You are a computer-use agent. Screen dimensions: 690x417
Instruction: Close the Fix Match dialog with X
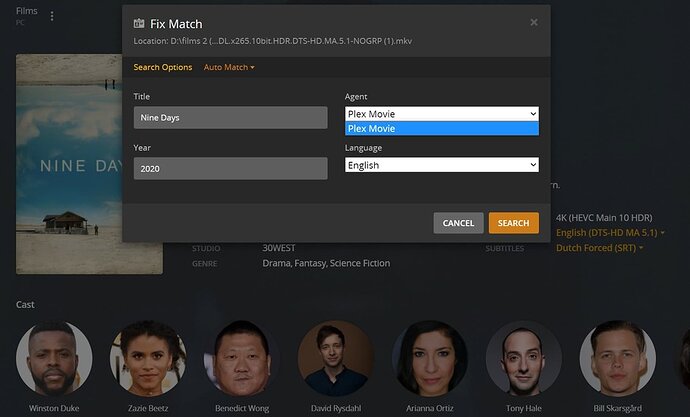coord(534,22)
